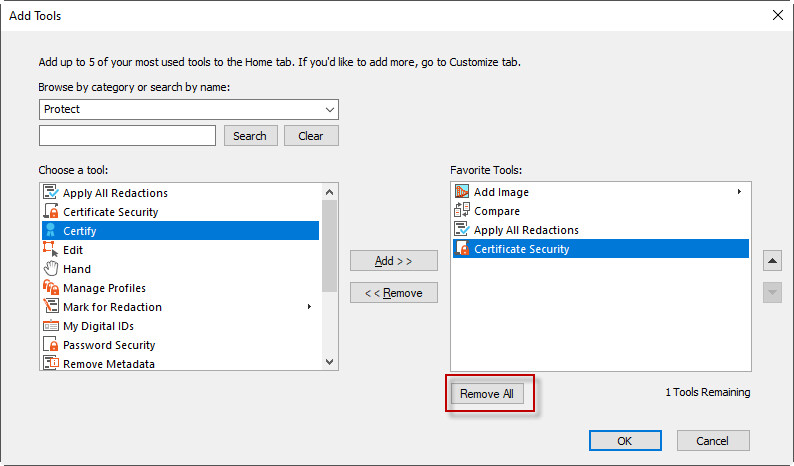Select the My Digital IDs icon
This screenshot has width=794, height=466.
(51, 326)
